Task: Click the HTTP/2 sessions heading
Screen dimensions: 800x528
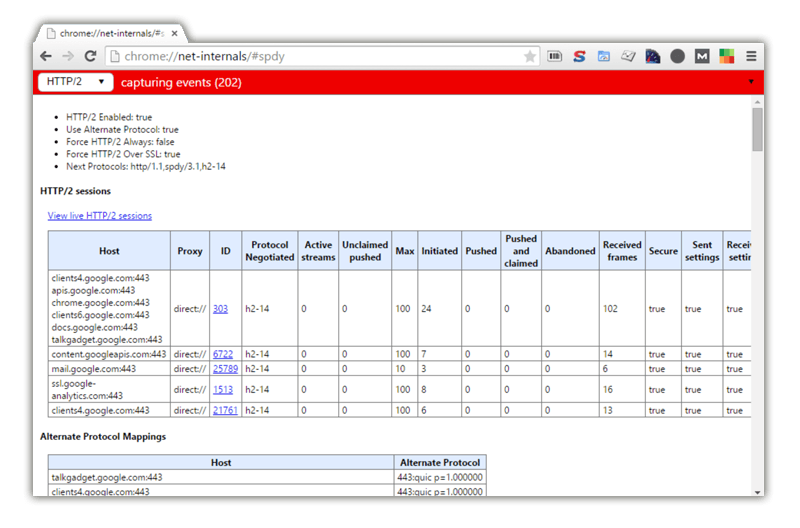Action: tap(76, 191)
